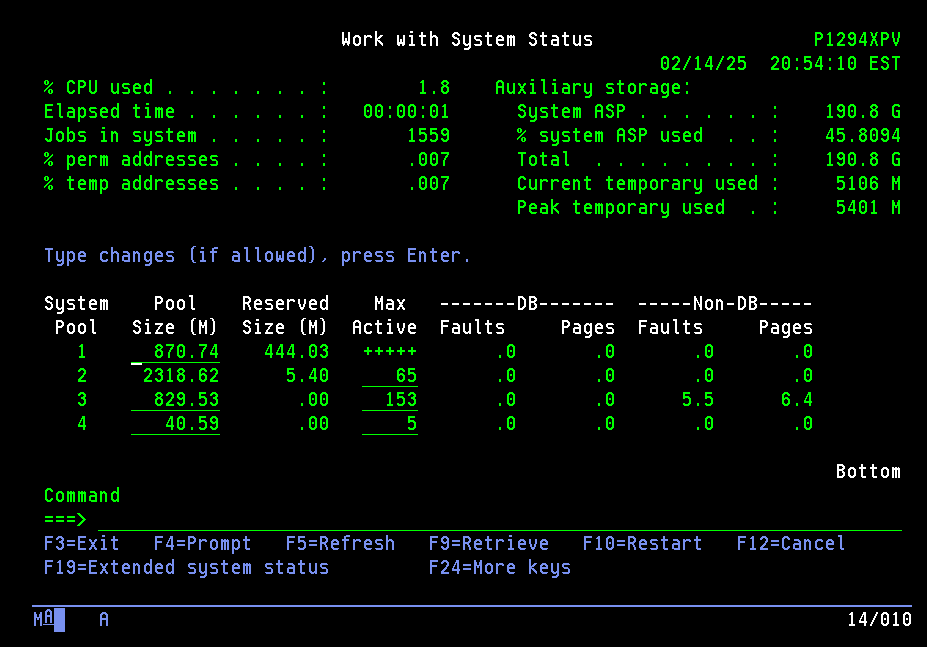This screenshot has width=927, height=647.
Task: Focus the pool size field showing 829.53
Action: point(175,400)
